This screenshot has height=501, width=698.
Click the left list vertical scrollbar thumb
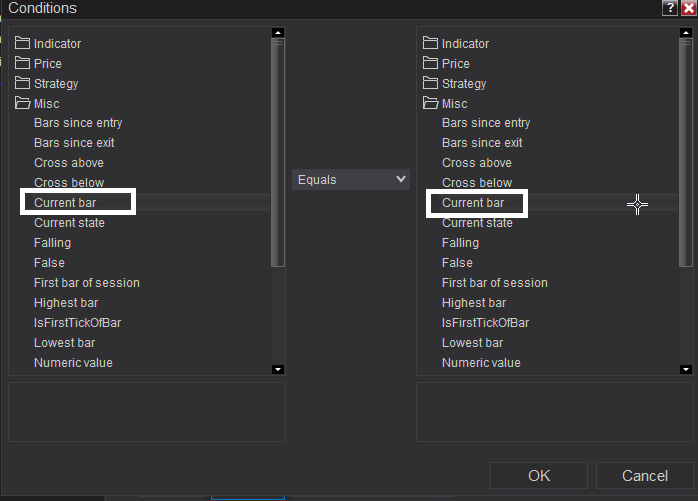278,150
